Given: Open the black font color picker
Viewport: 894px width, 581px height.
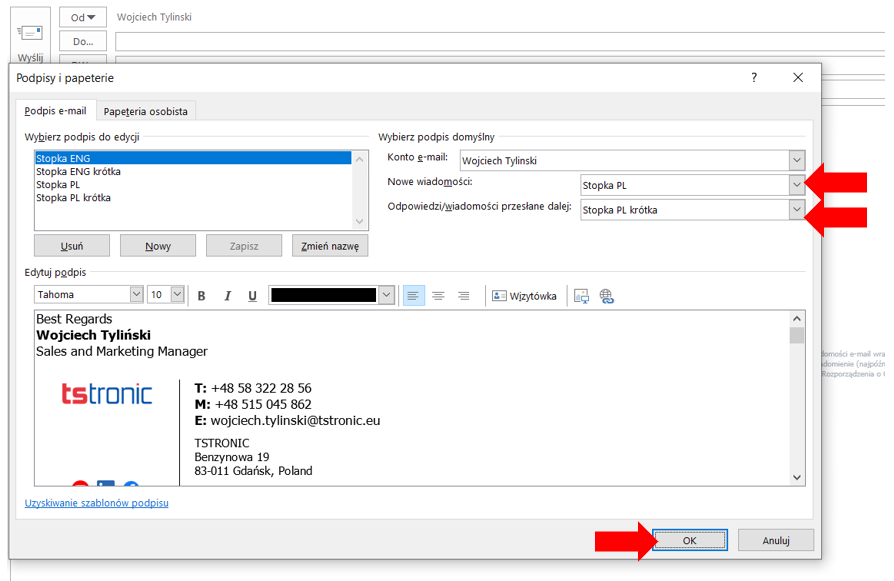Looking at the screenshot, I should click(386, 295).
